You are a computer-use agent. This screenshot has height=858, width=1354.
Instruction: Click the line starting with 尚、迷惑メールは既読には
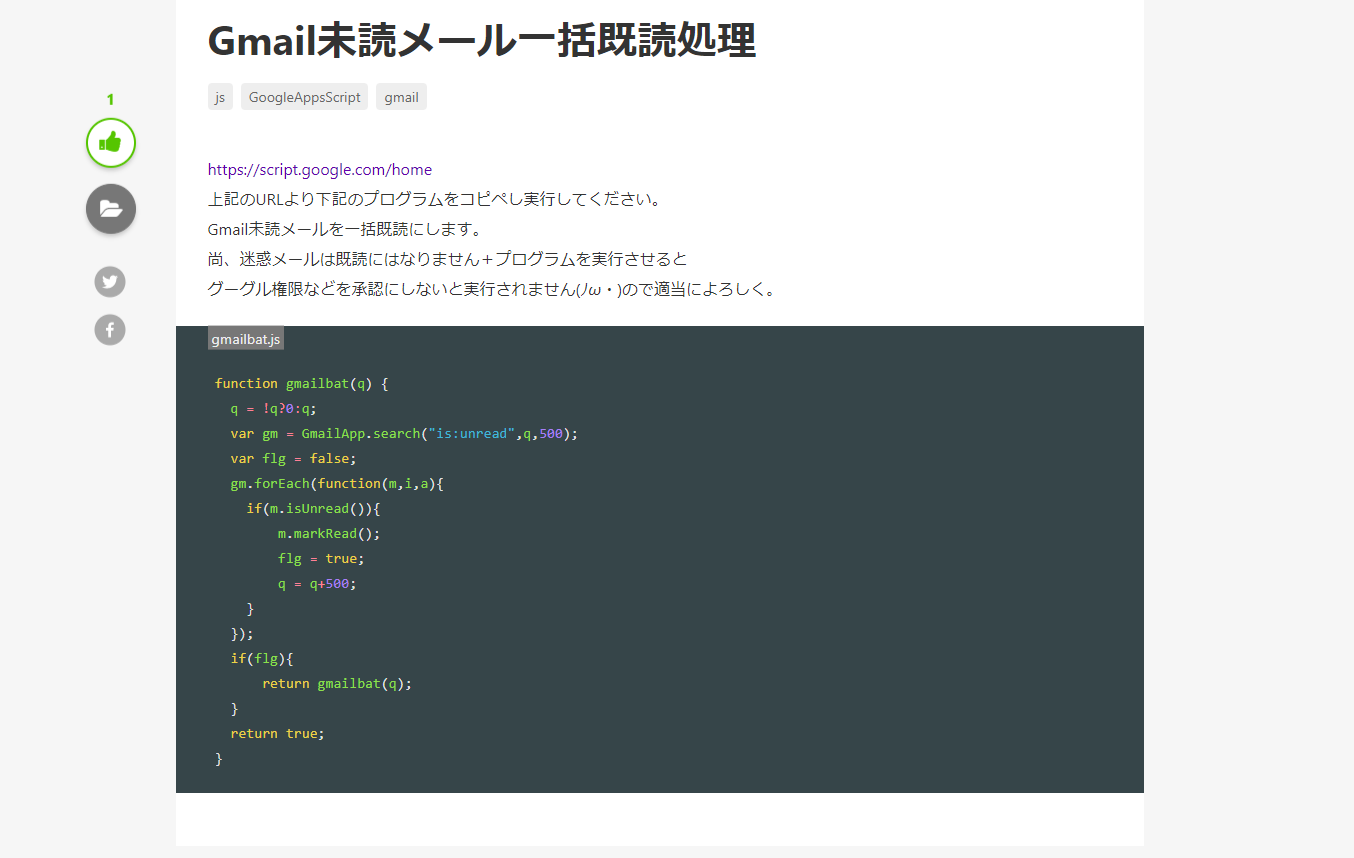[447, 259]
